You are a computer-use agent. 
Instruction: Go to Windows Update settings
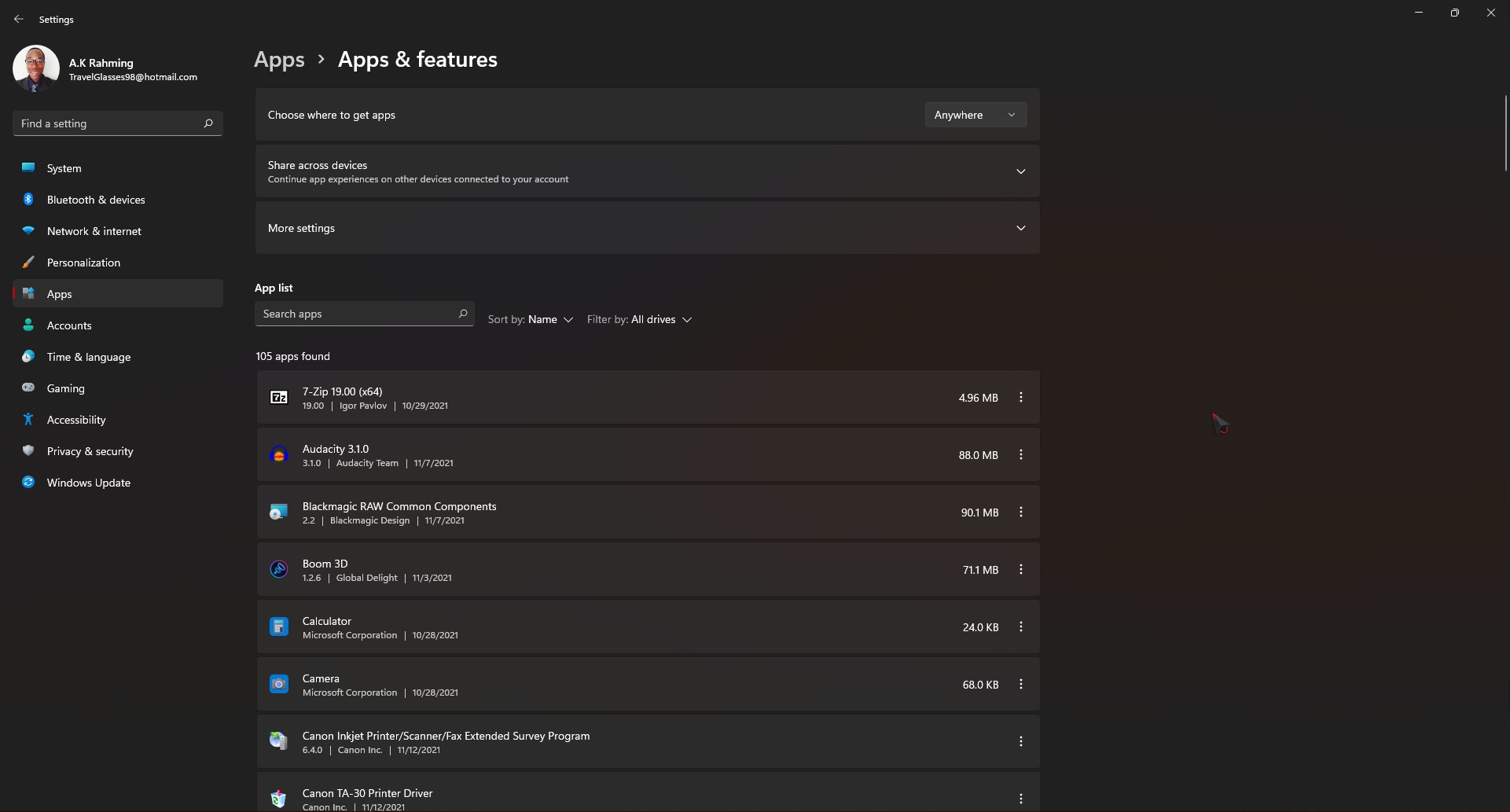pos(88,483)
